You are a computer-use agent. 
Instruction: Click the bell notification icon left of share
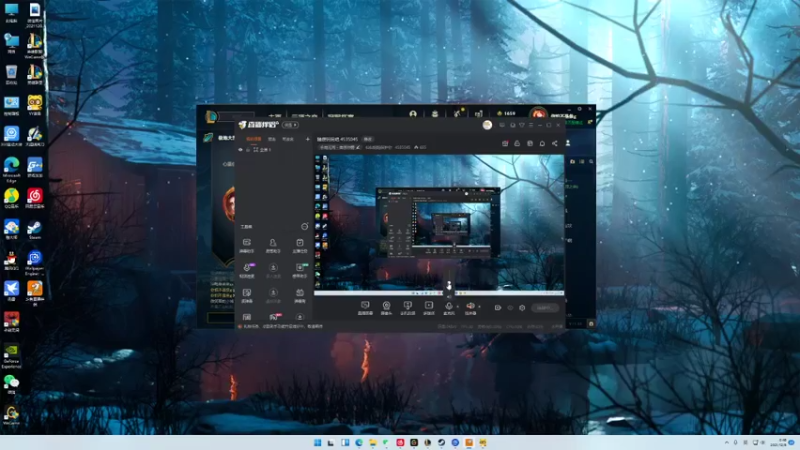(542, 143)
